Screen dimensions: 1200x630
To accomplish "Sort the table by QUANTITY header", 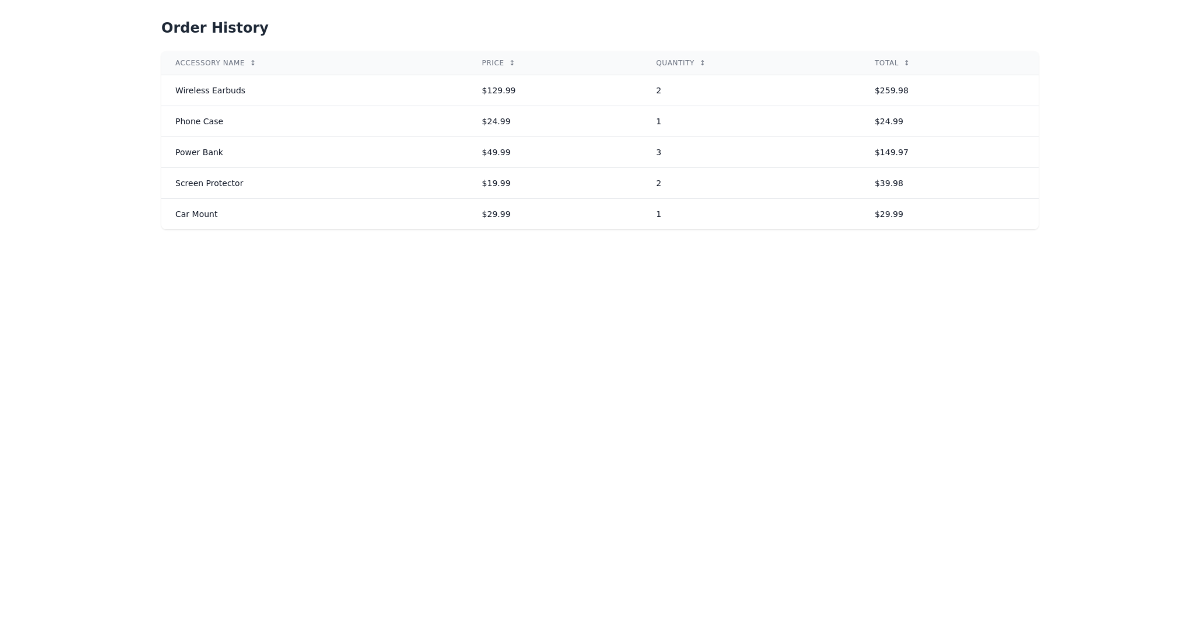I will tap(676, 62).
